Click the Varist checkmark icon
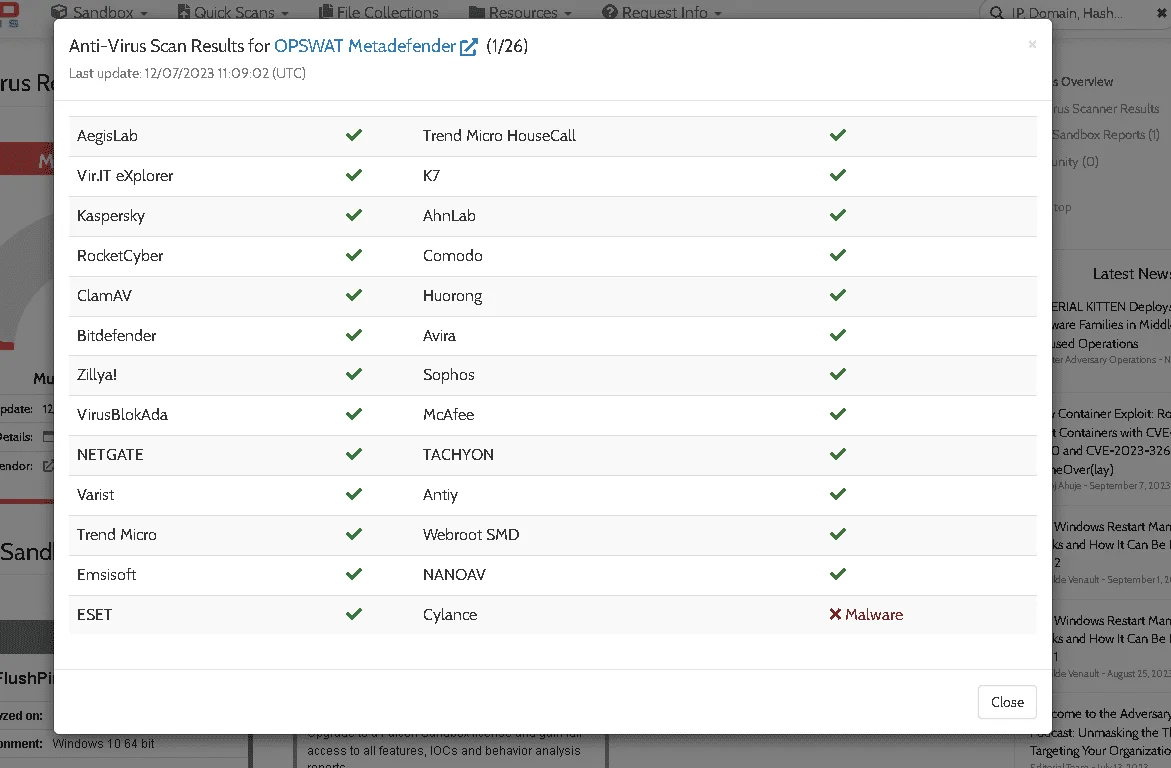This screenshot has width=1171, height=768. tap(354, 494)
